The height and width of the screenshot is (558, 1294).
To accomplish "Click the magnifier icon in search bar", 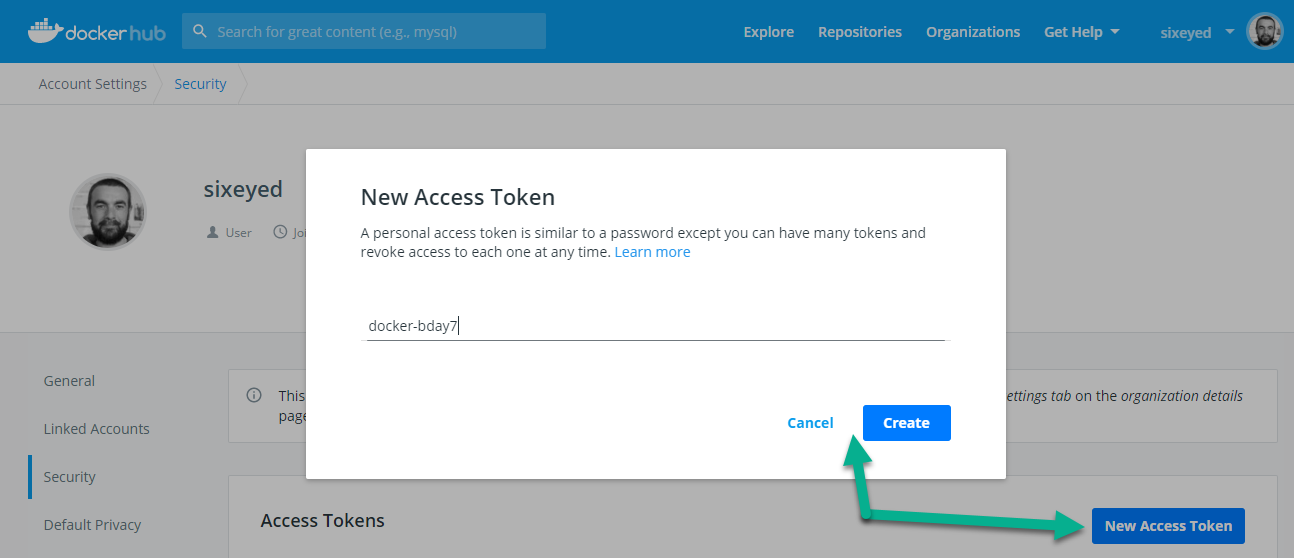I will [x=200, y=32].
